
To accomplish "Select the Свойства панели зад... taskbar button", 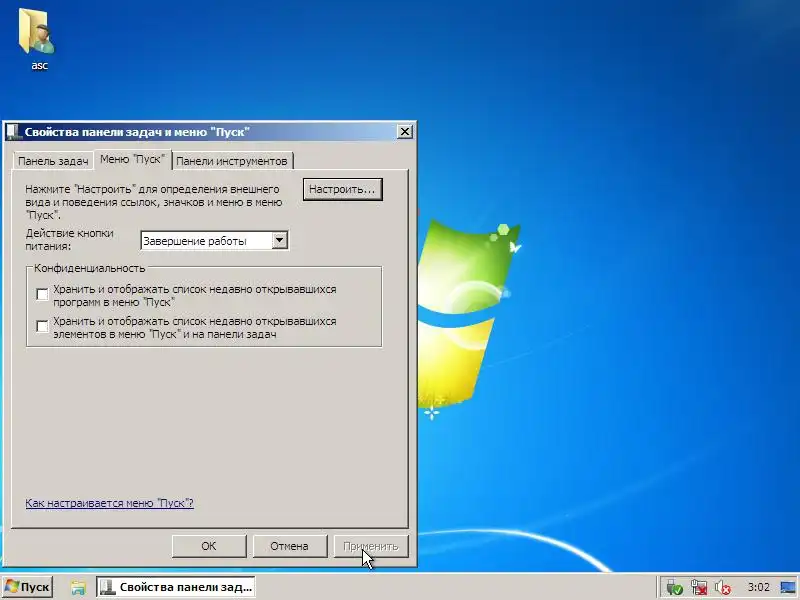I will 176,587.
